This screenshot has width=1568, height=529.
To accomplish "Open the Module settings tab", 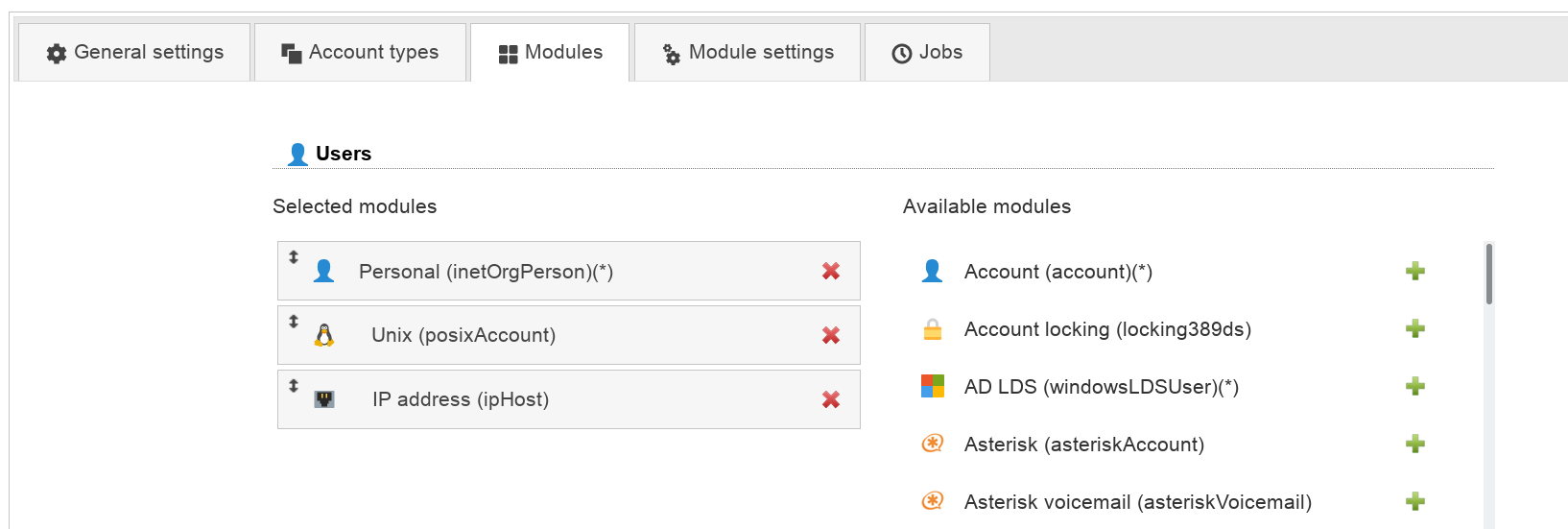I will (748, 53).
